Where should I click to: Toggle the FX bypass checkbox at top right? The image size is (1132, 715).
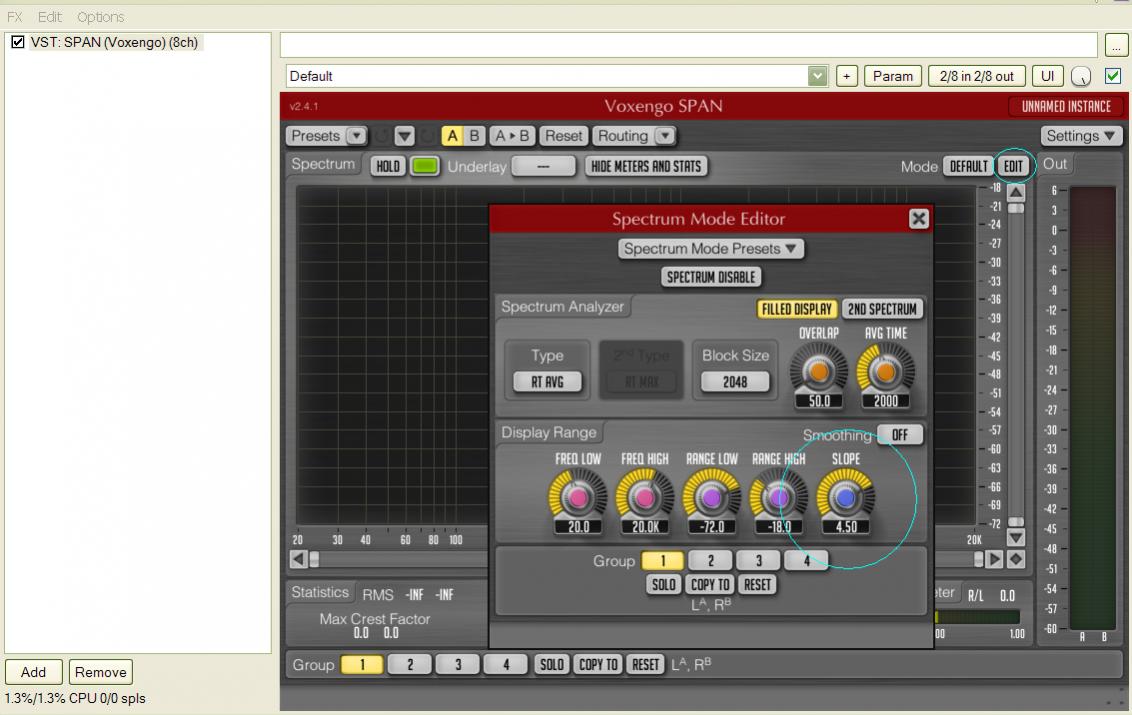1113,76
